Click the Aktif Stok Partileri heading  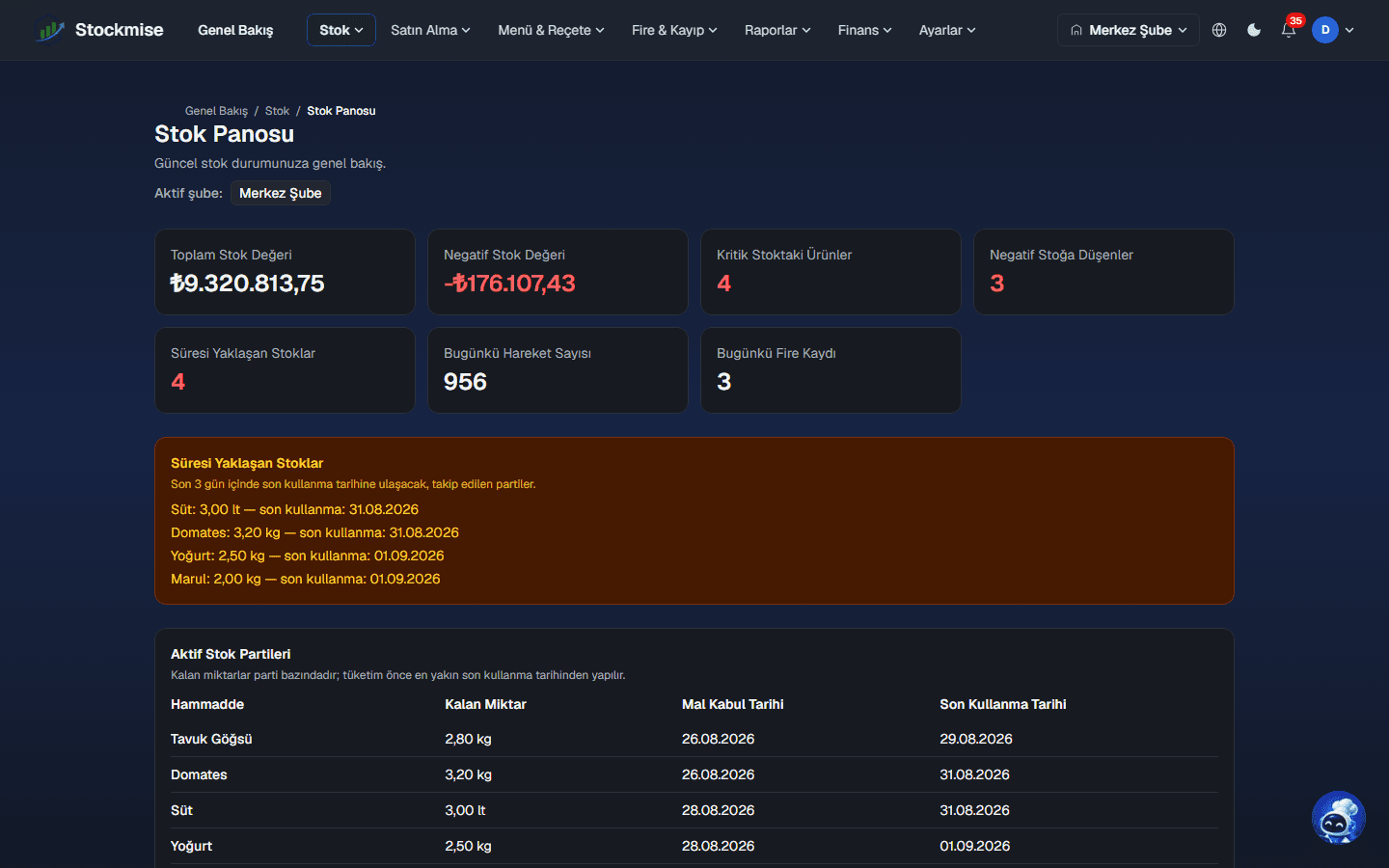point(231,654)
